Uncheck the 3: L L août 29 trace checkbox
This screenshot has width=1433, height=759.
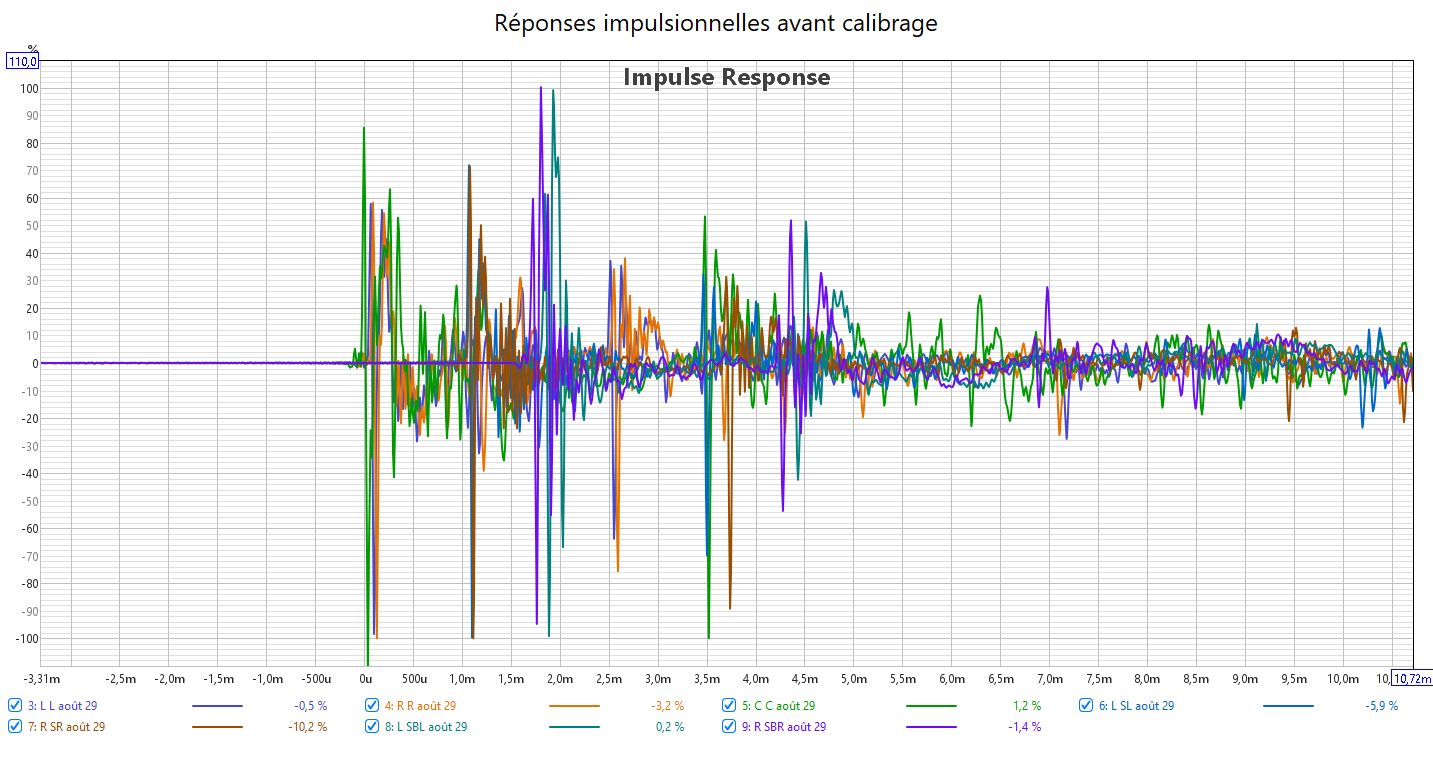click(x=15, y=705)
